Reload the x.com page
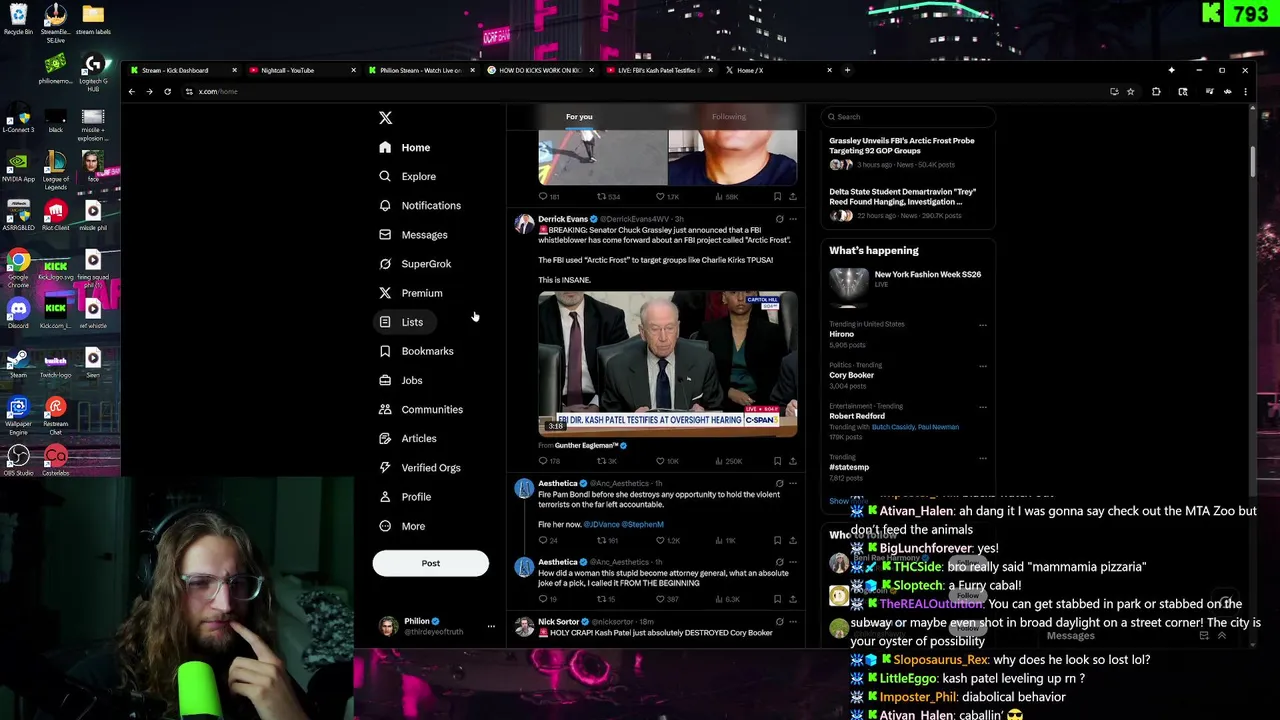The image size is (1280, 720). click(x=167, y=92)
